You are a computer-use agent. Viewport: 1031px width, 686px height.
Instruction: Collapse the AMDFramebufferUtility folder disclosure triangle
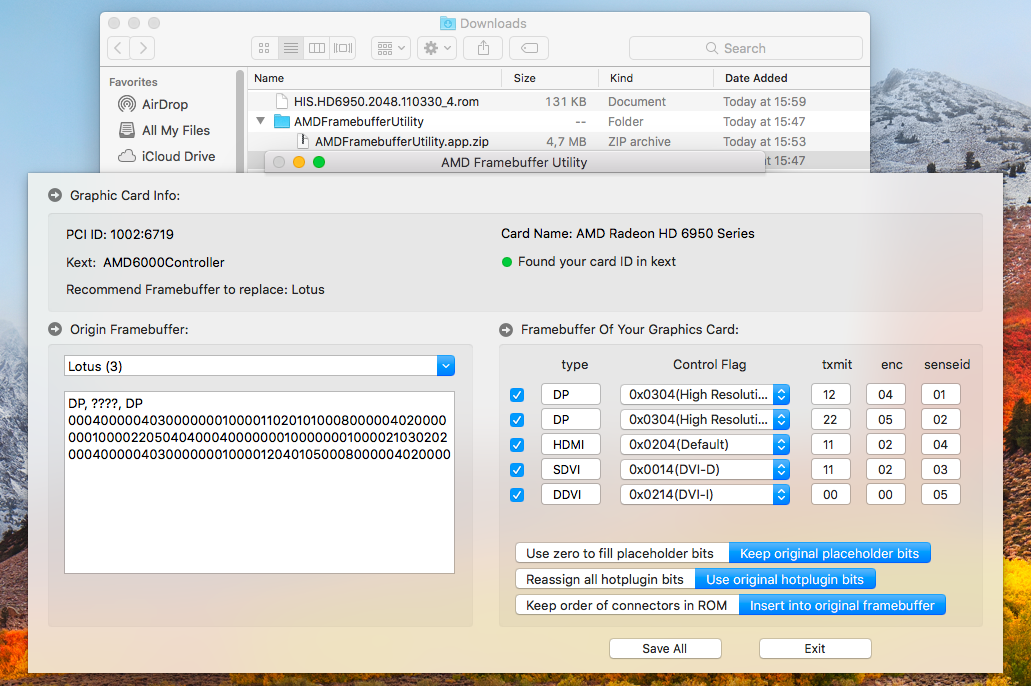tap(261, 122)
